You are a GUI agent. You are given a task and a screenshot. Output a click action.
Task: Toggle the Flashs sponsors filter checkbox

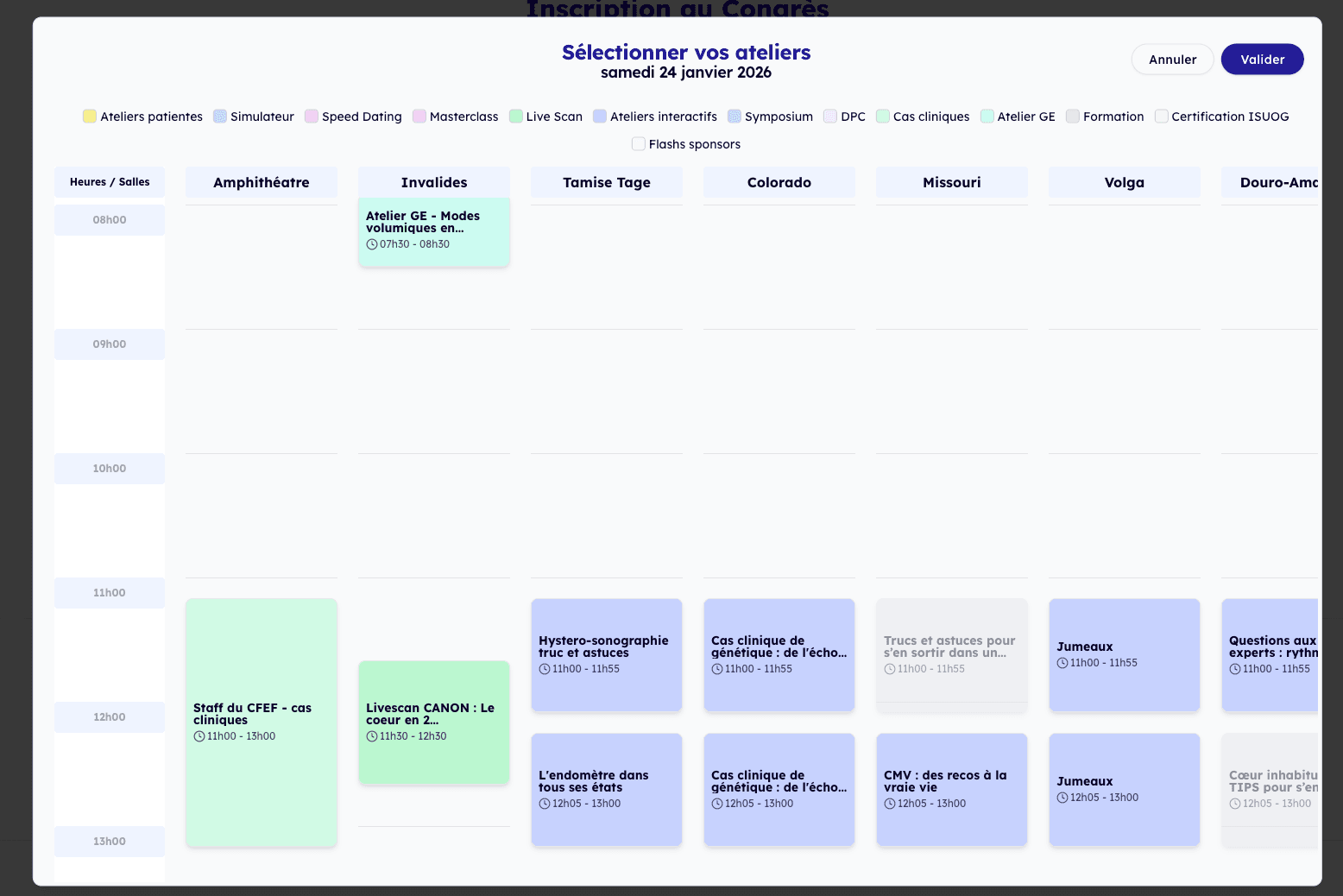coord(639,144)
